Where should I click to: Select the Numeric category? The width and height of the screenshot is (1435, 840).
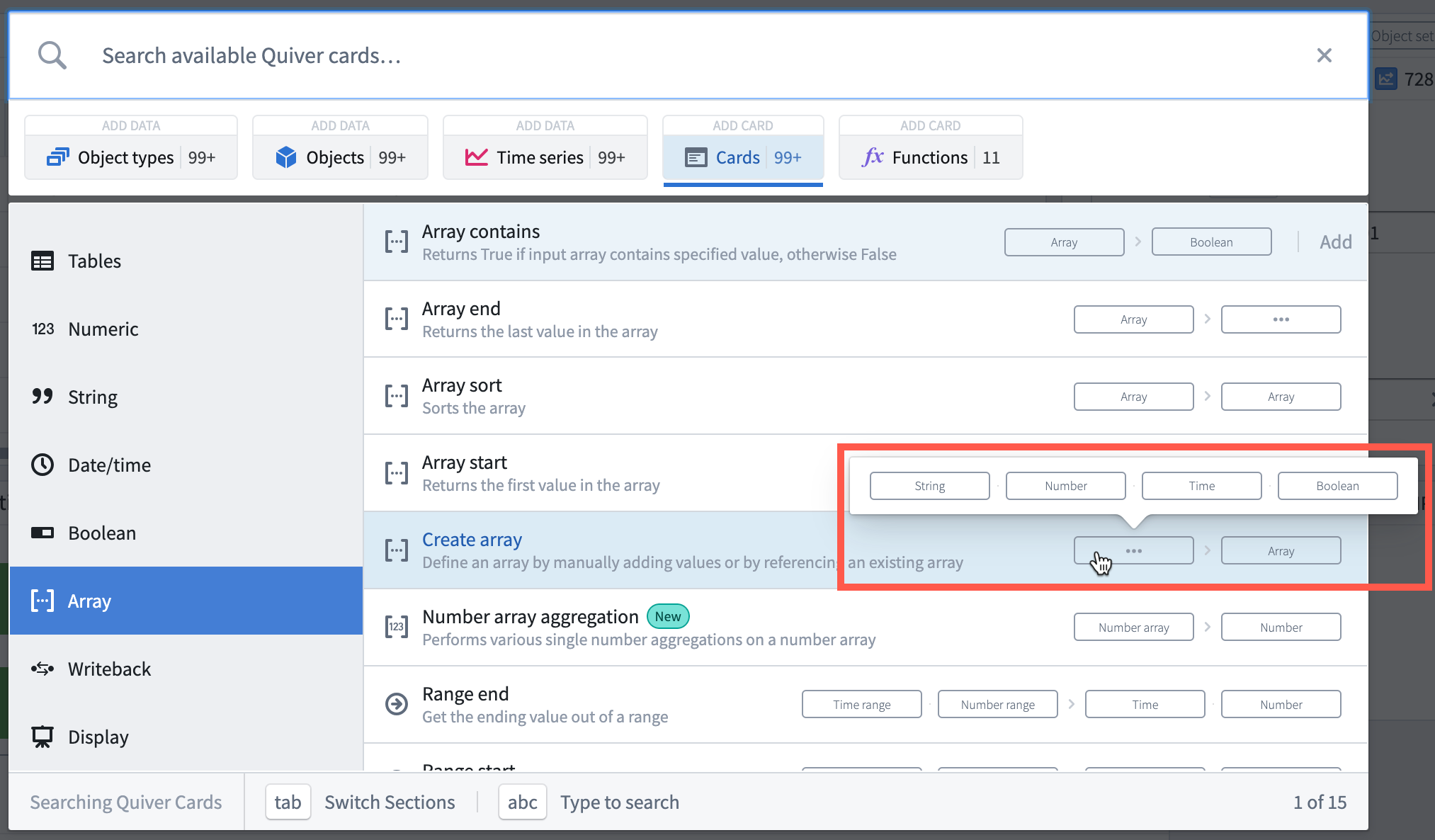coord(186,329)
